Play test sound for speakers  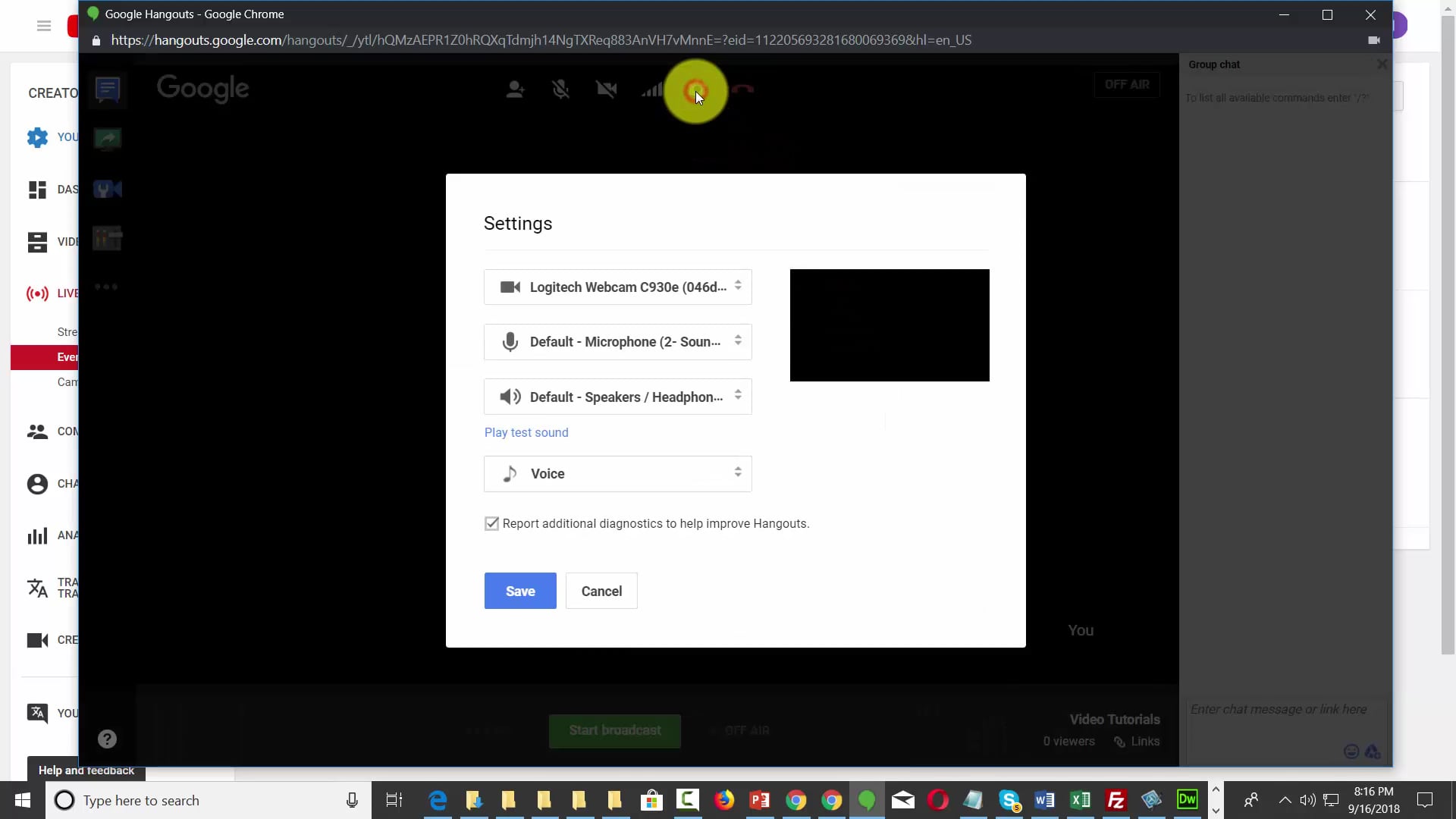pyautogui.click(x=526, y=432)
